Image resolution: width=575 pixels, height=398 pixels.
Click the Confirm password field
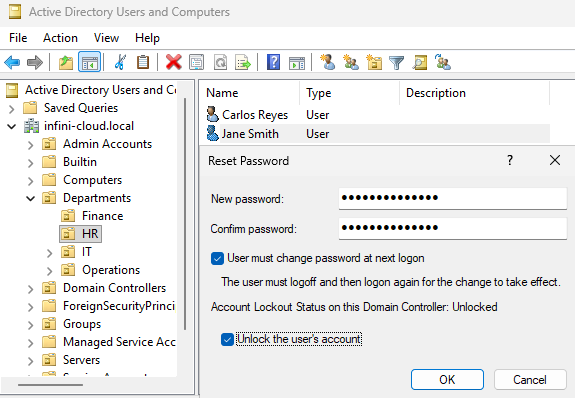pos(453,229)
